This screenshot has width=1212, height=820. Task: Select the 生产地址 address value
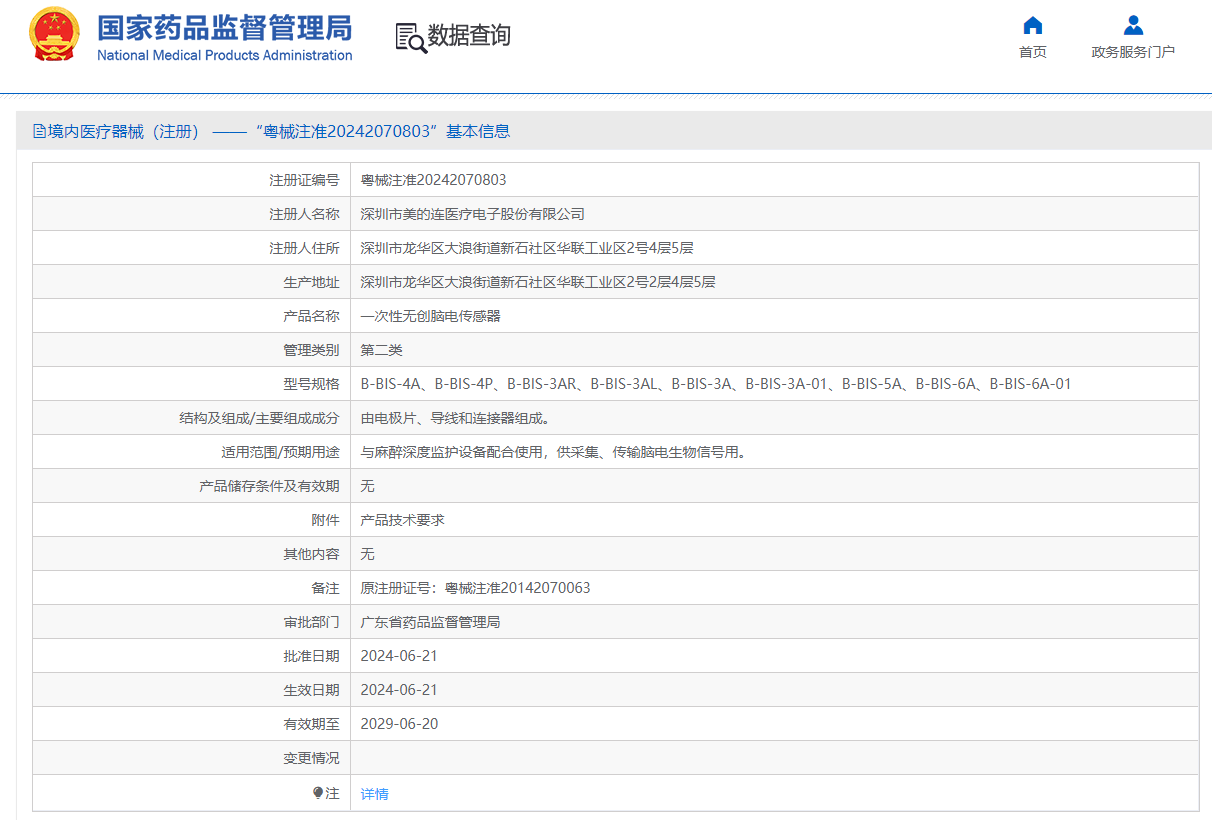click(x=538, y=282)
